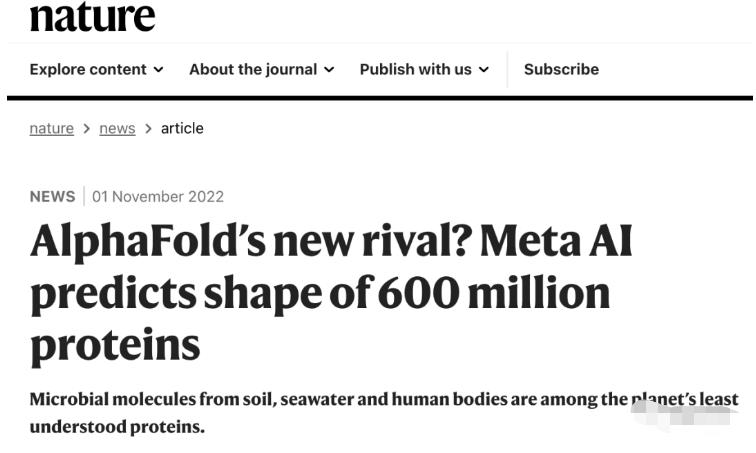Expand the Explore content chevron
The height and width of the screenshot is (453, 756).
point(158,70)
